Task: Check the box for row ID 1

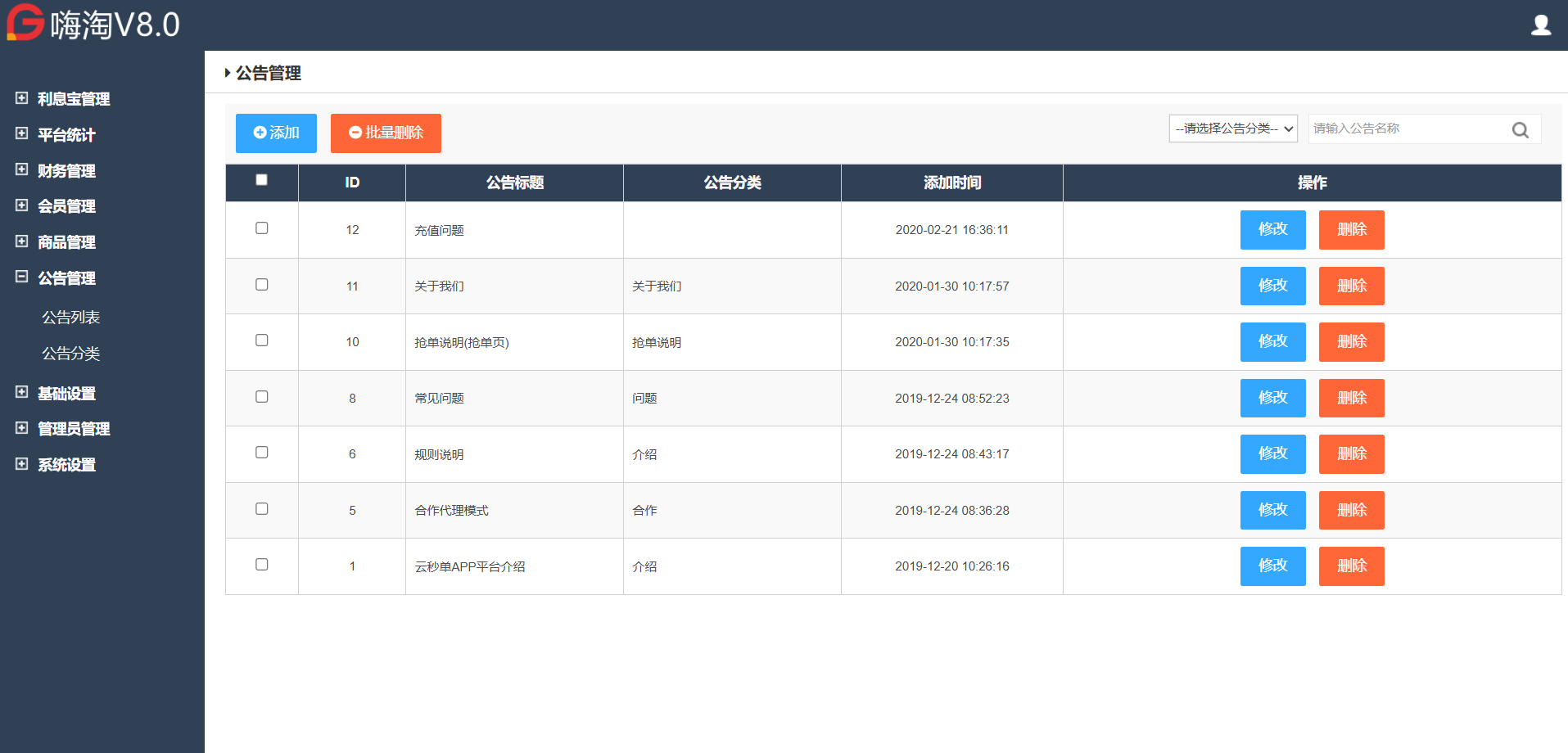Action: click(262, 565)
